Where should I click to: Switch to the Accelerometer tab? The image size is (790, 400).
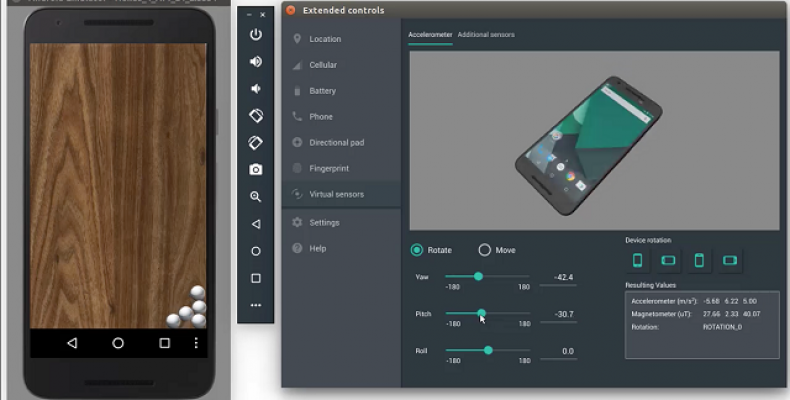[x=430, y=35]
